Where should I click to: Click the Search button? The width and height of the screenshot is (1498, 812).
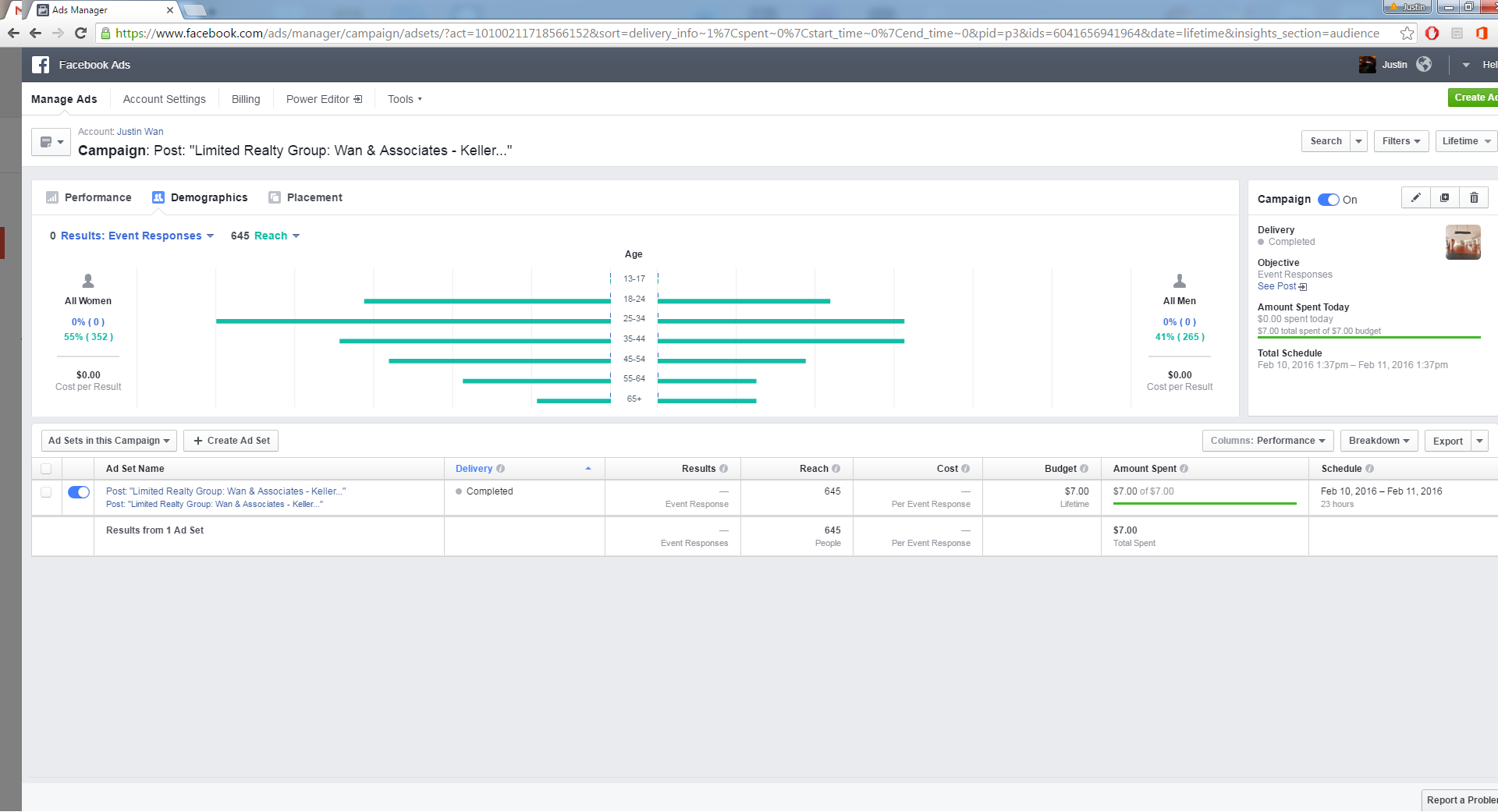click(x=1326, y=141)
